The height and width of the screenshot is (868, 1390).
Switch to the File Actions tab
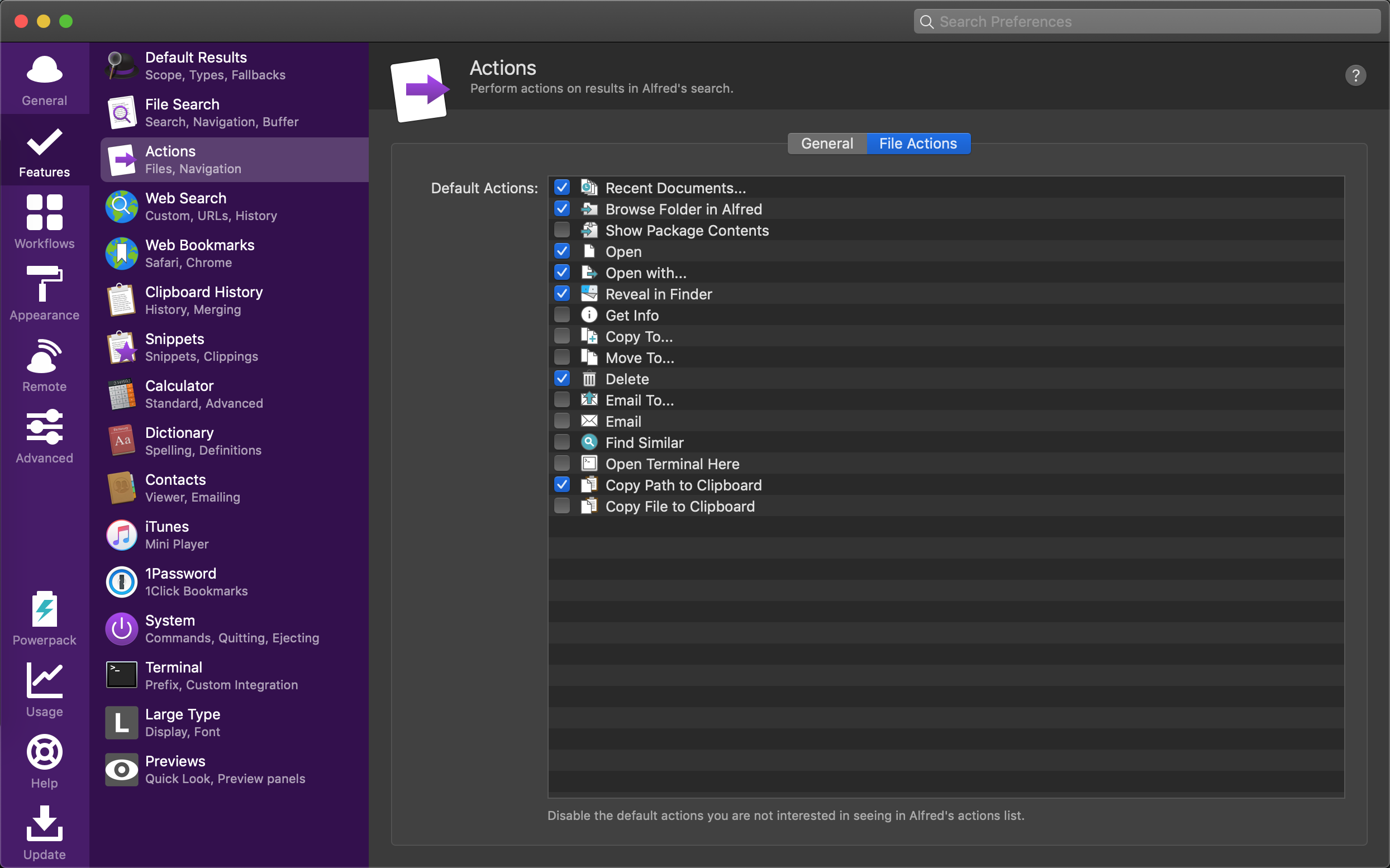917,142
